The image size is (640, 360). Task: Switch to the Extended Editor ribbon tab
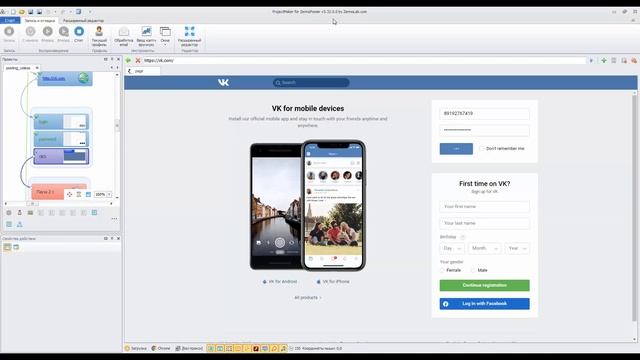[x=83, y=20]
